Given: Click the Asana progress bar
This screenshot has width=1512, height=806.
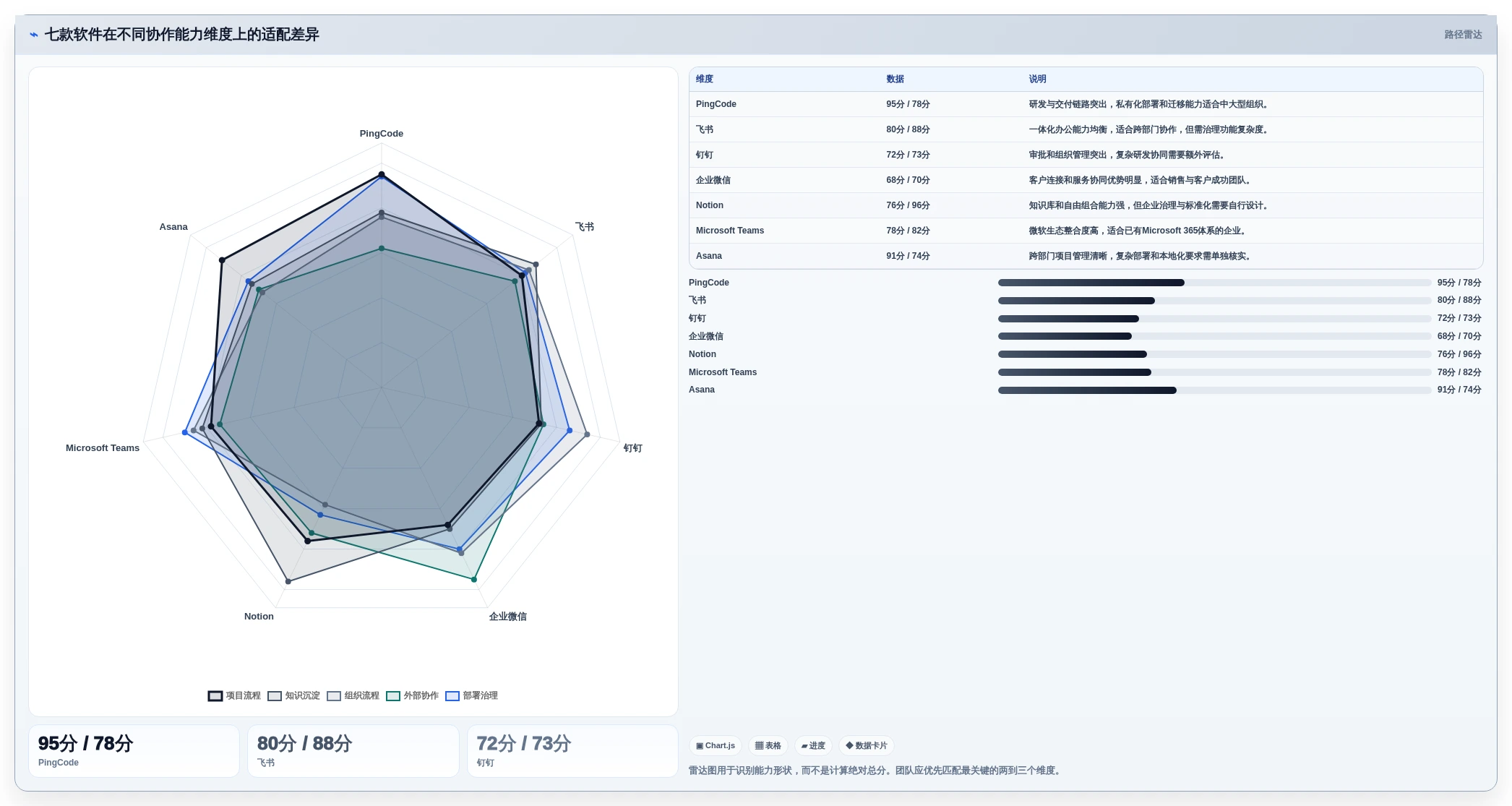Looking at the screenshot, I should pyautogui.click(x=1214, y=390).
